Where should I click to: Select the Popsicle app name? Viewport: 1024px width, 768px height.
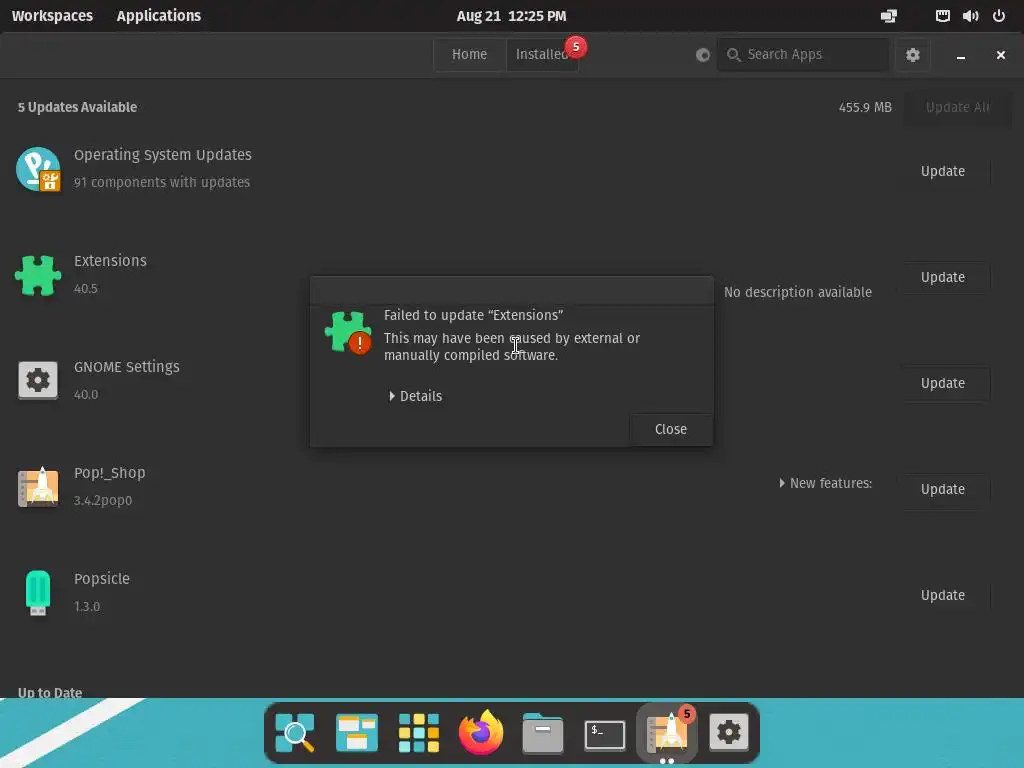click(102, 579)
